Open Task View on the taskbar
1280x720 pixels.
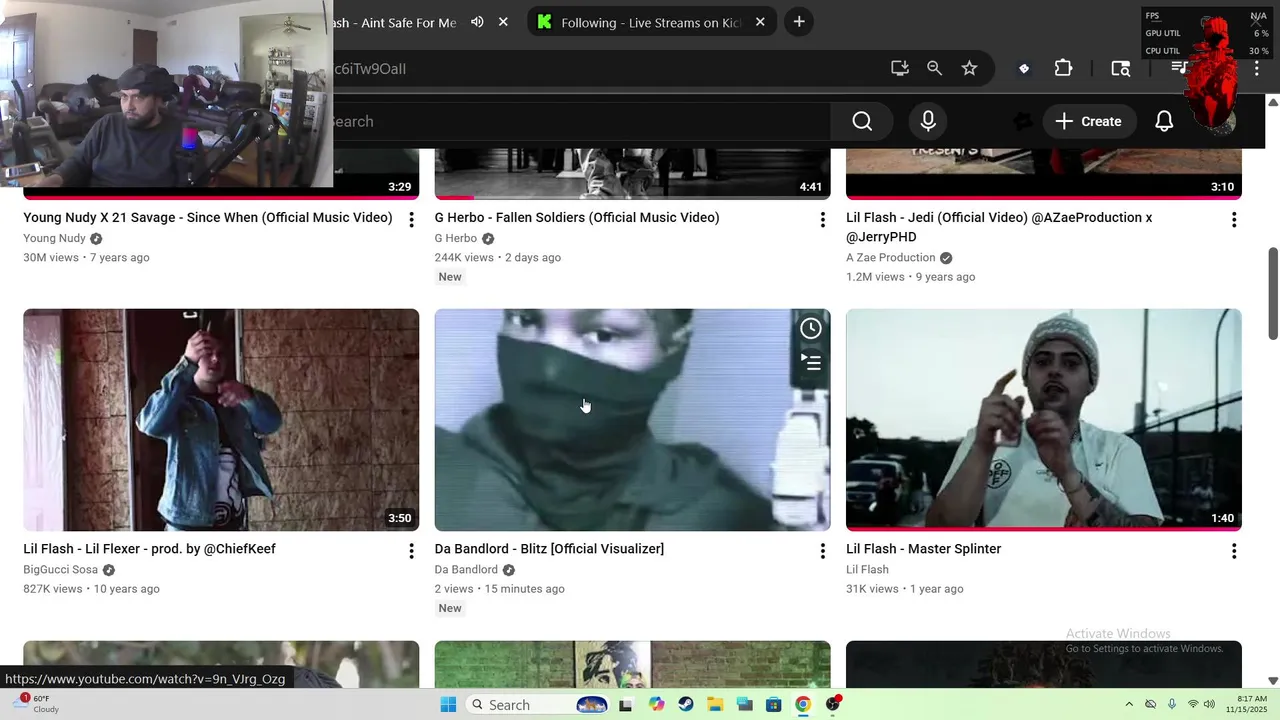(626, 705)
